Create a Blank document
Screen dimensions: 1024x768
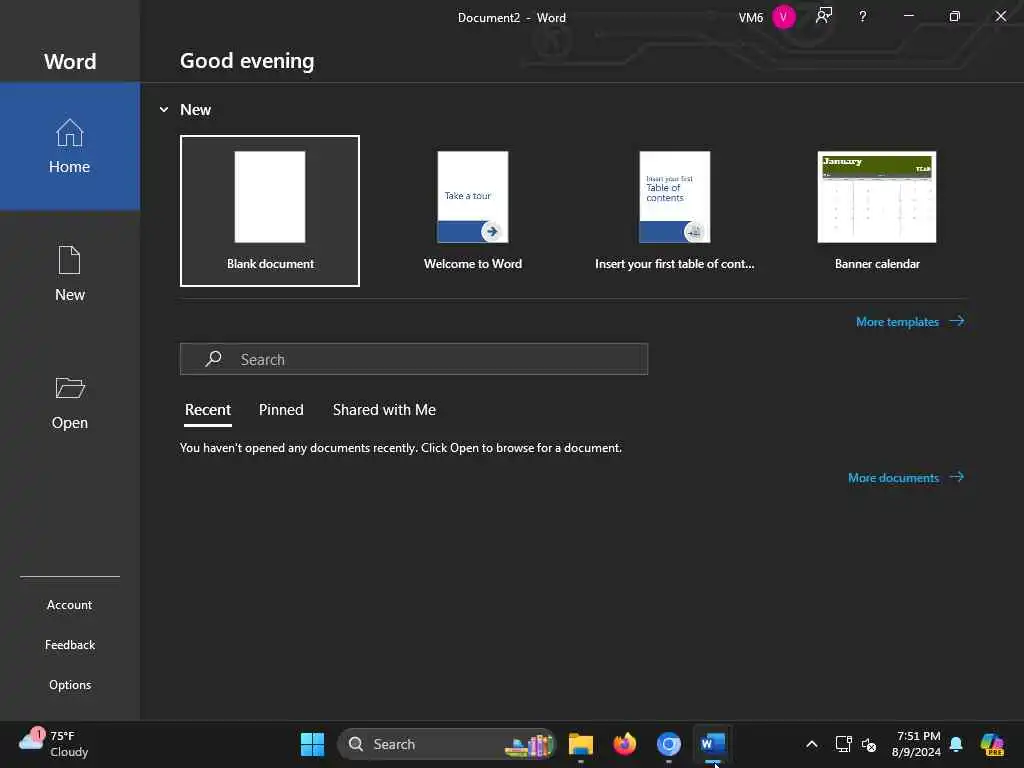tap(270, 211)
